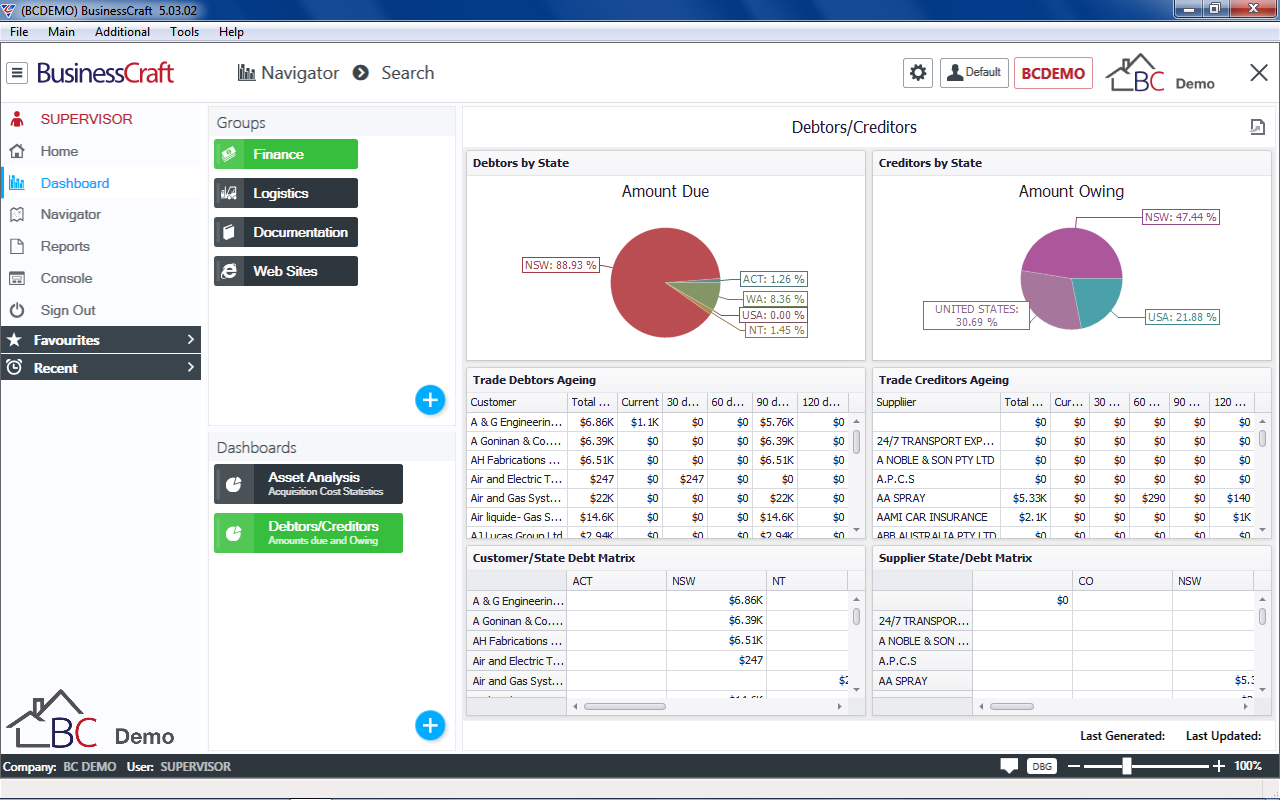Open the Additional menu
This screenshot has width=1280, height=800.
tap(122, 32)
